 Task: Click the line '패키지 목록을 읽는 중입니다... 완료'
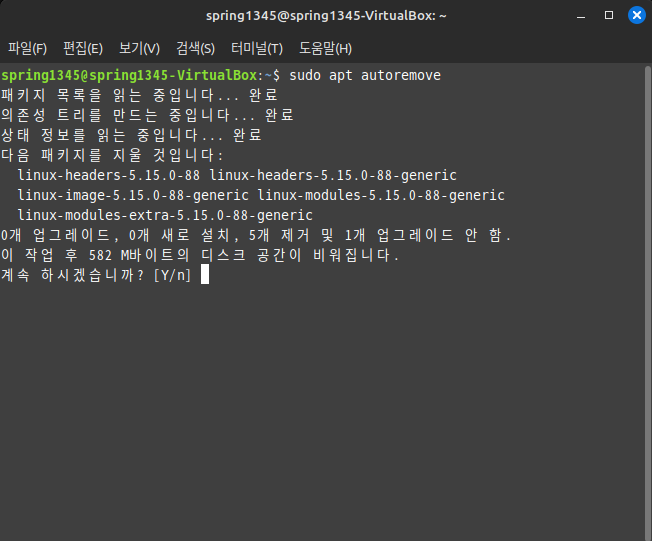point(139,95)
